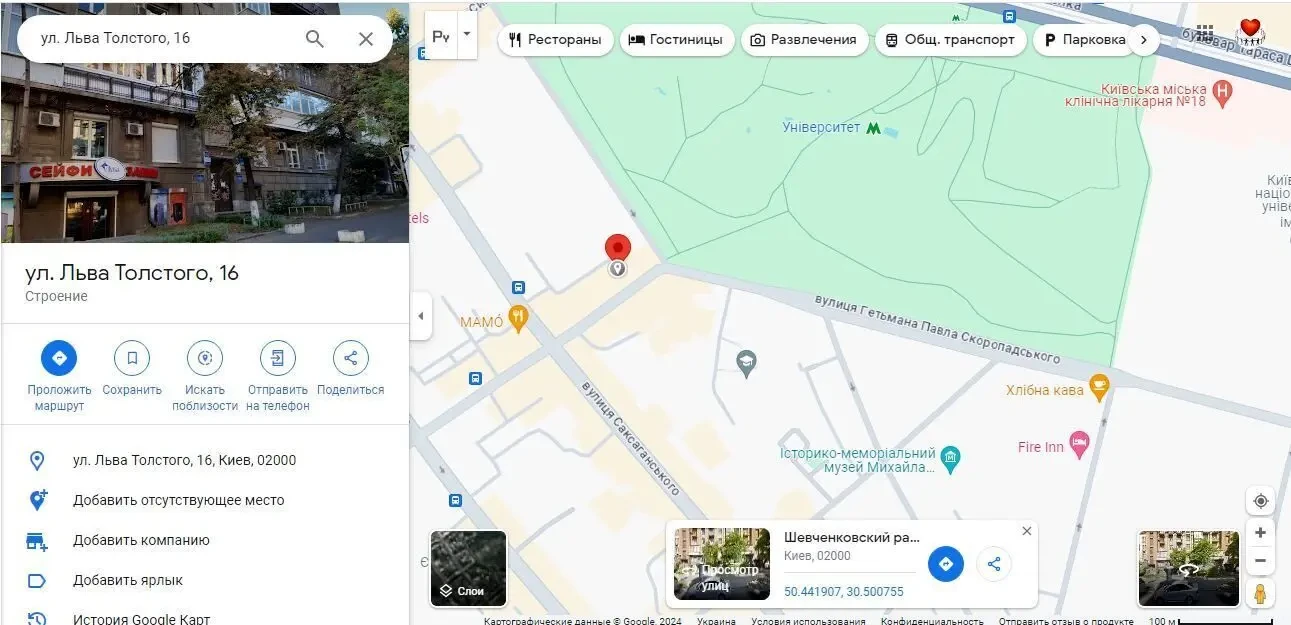Screen dimensions: 1291x625
Task: Select the Рестораны category chip
Action: point(555,40)
